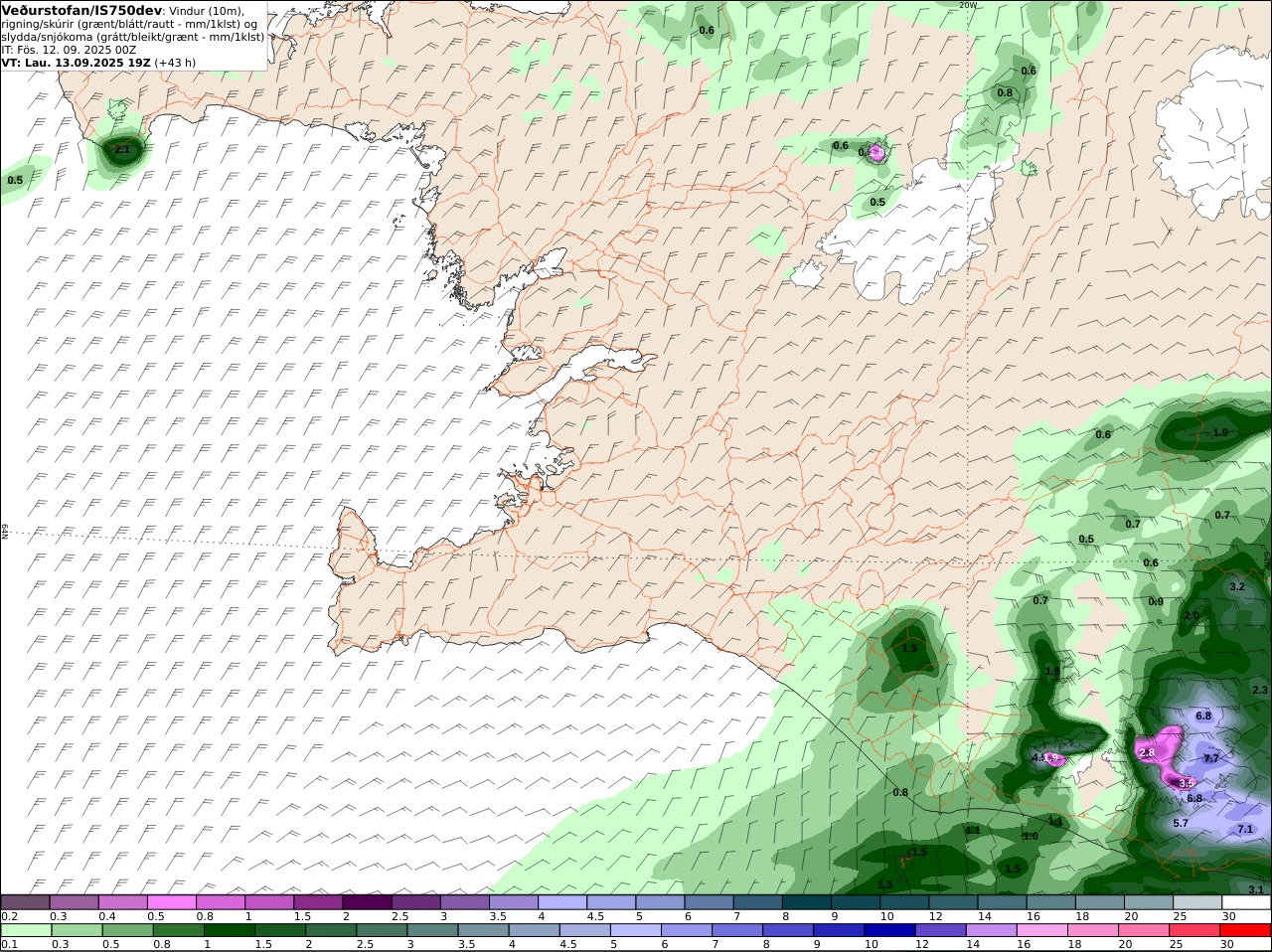1272x952 pixels.
Task: Click the pale green 0.1 swatch in rain legend
Action: pos(25,930)
